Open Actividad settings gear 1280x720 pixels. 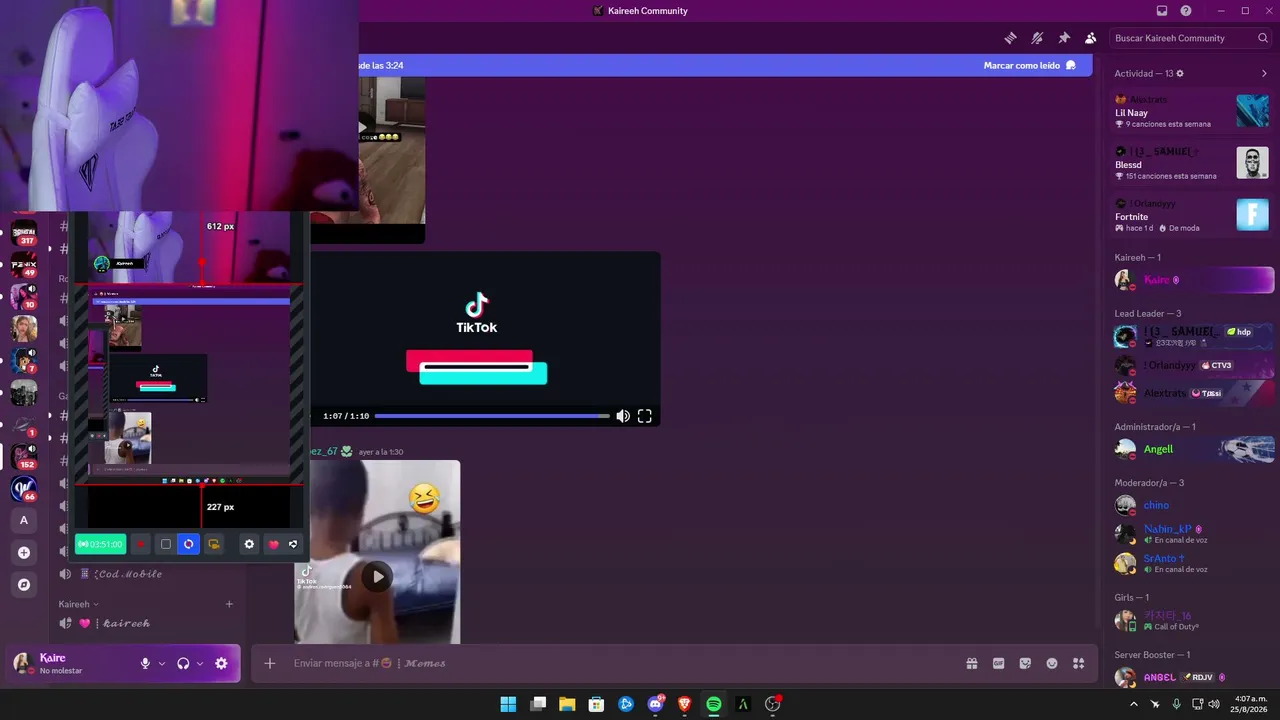[1180, 73]
